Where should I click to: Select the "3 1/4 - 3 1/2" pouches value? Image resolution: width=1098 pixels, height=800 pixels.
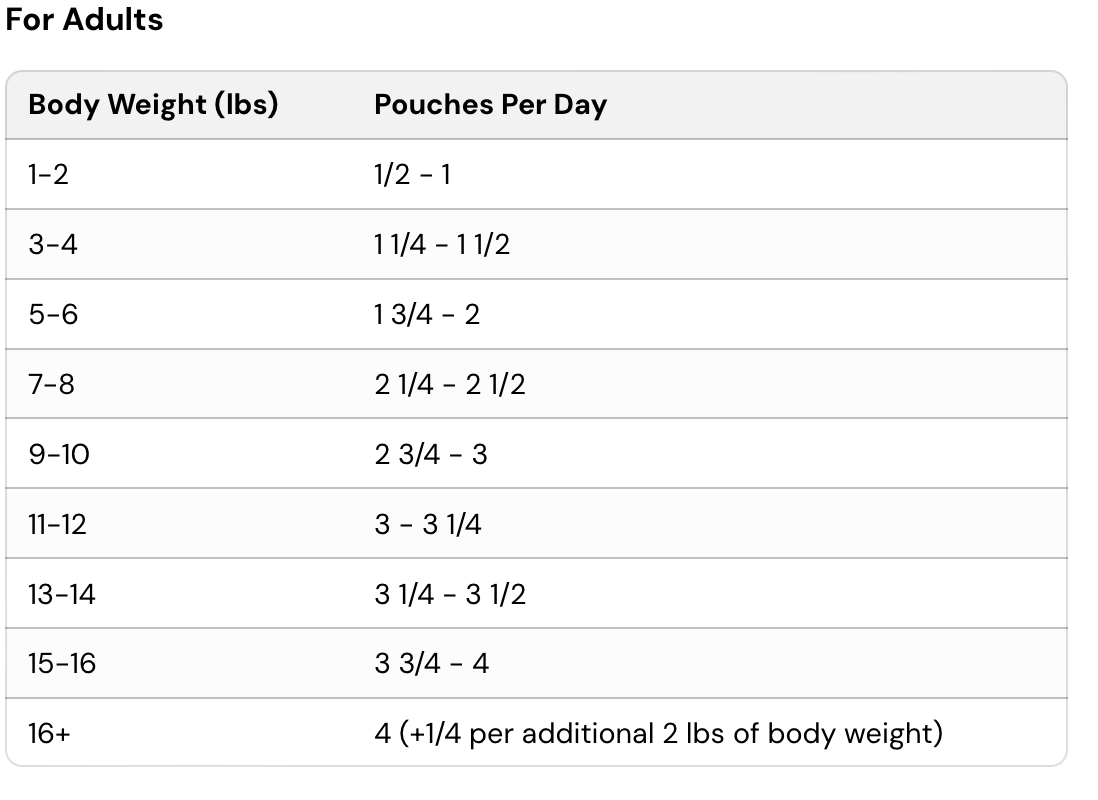coord(450,594)
